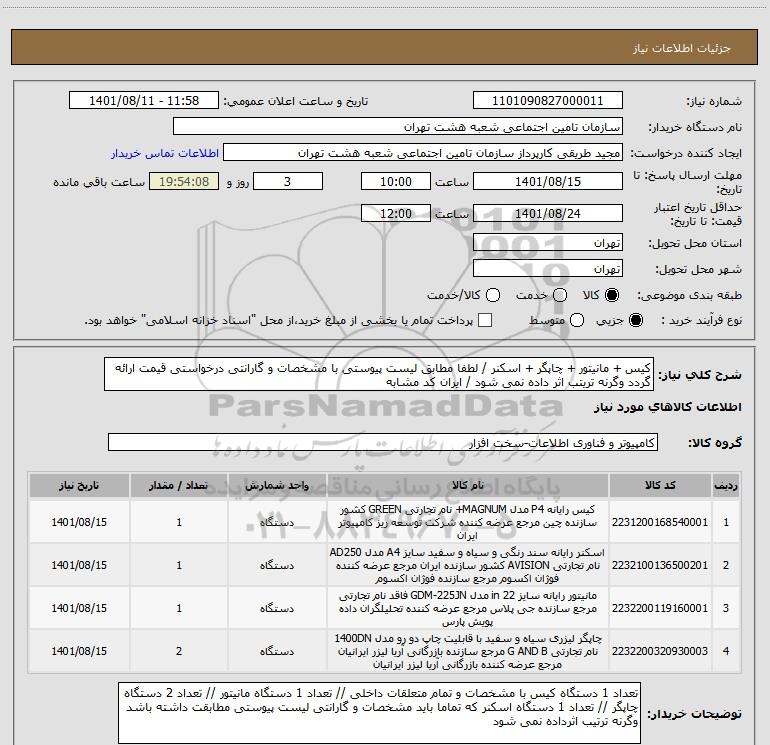Click the remaining time 19:54:08 field

click(x=184, y=181)
